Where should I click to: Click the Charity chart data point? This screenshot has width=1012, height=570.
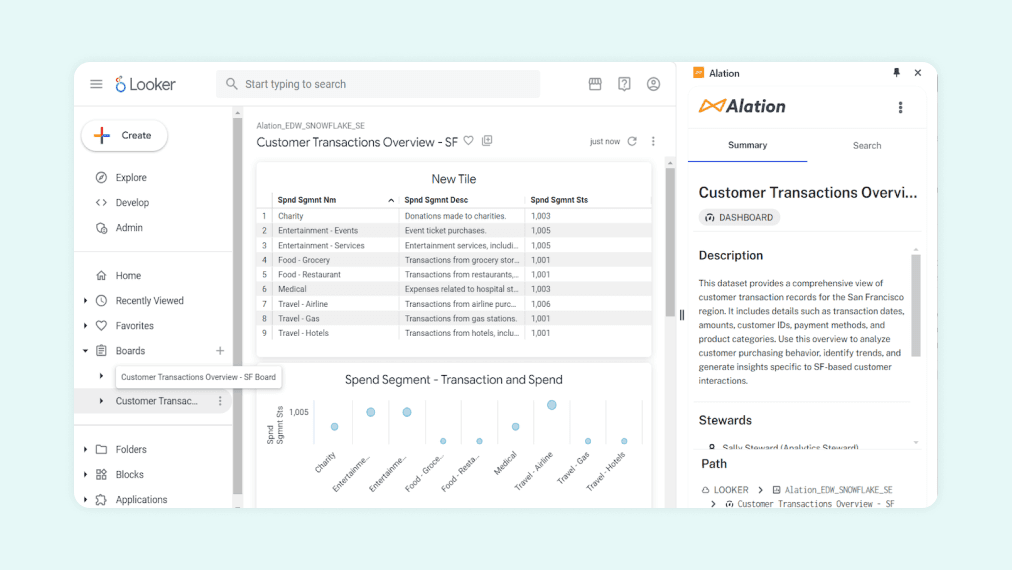(334, 427)
